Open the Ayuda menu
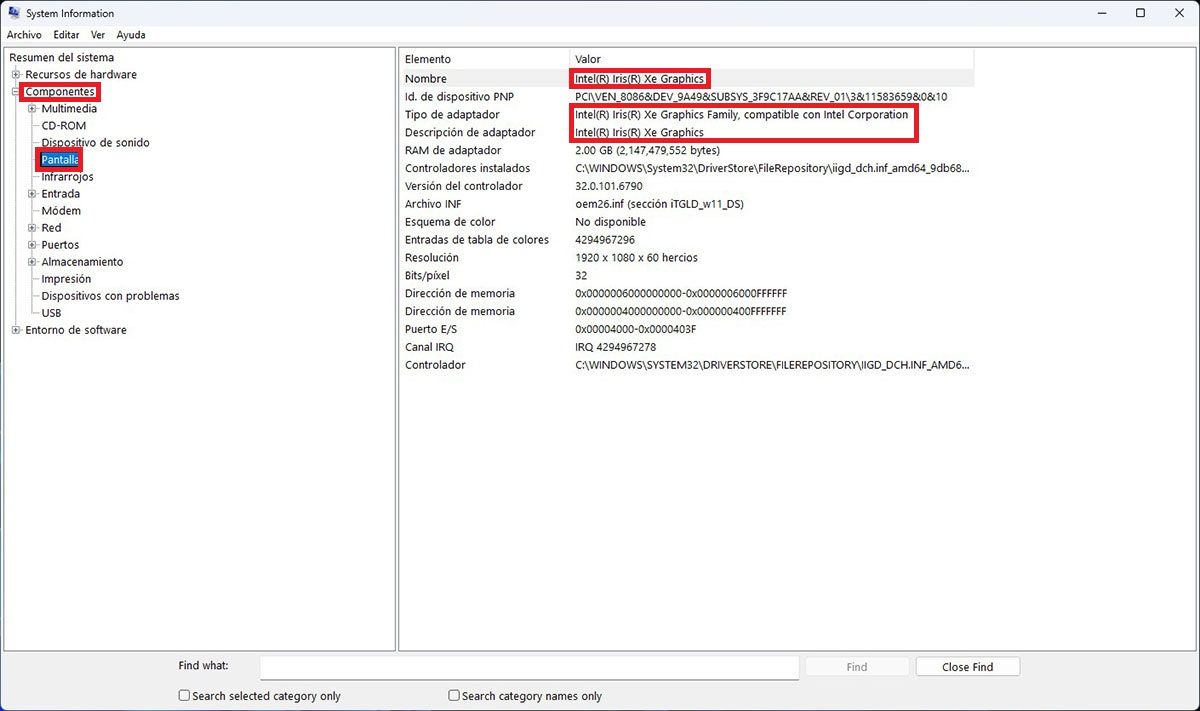Image resolution: width=1200 pixels, height=711 pixels. (x=131, y=35)
